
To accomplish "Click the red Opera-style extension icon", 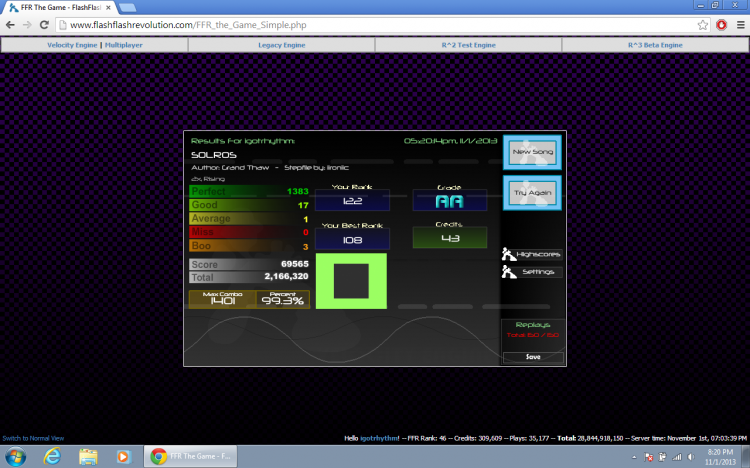I will (721, 25).
